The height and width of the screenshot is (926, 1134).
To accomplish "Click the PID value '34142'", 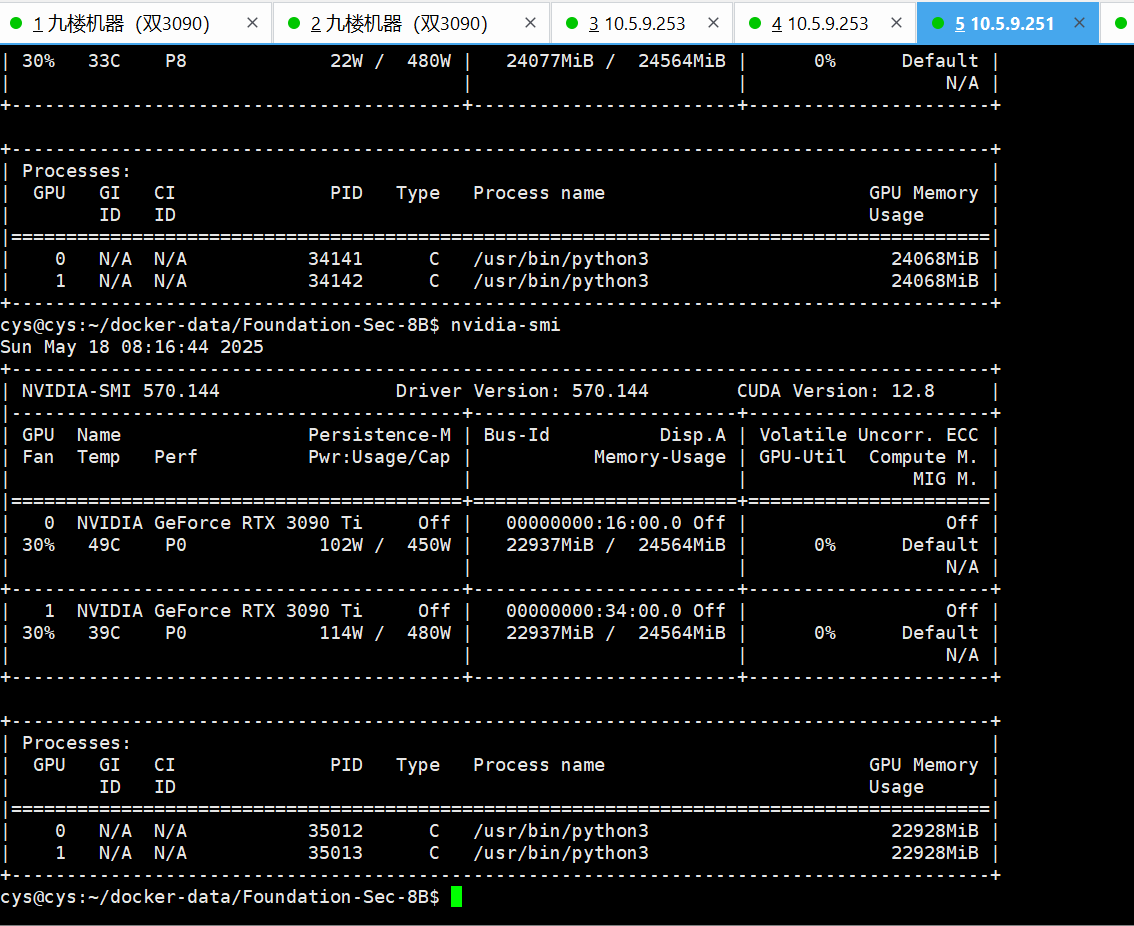I will (336, 281).
